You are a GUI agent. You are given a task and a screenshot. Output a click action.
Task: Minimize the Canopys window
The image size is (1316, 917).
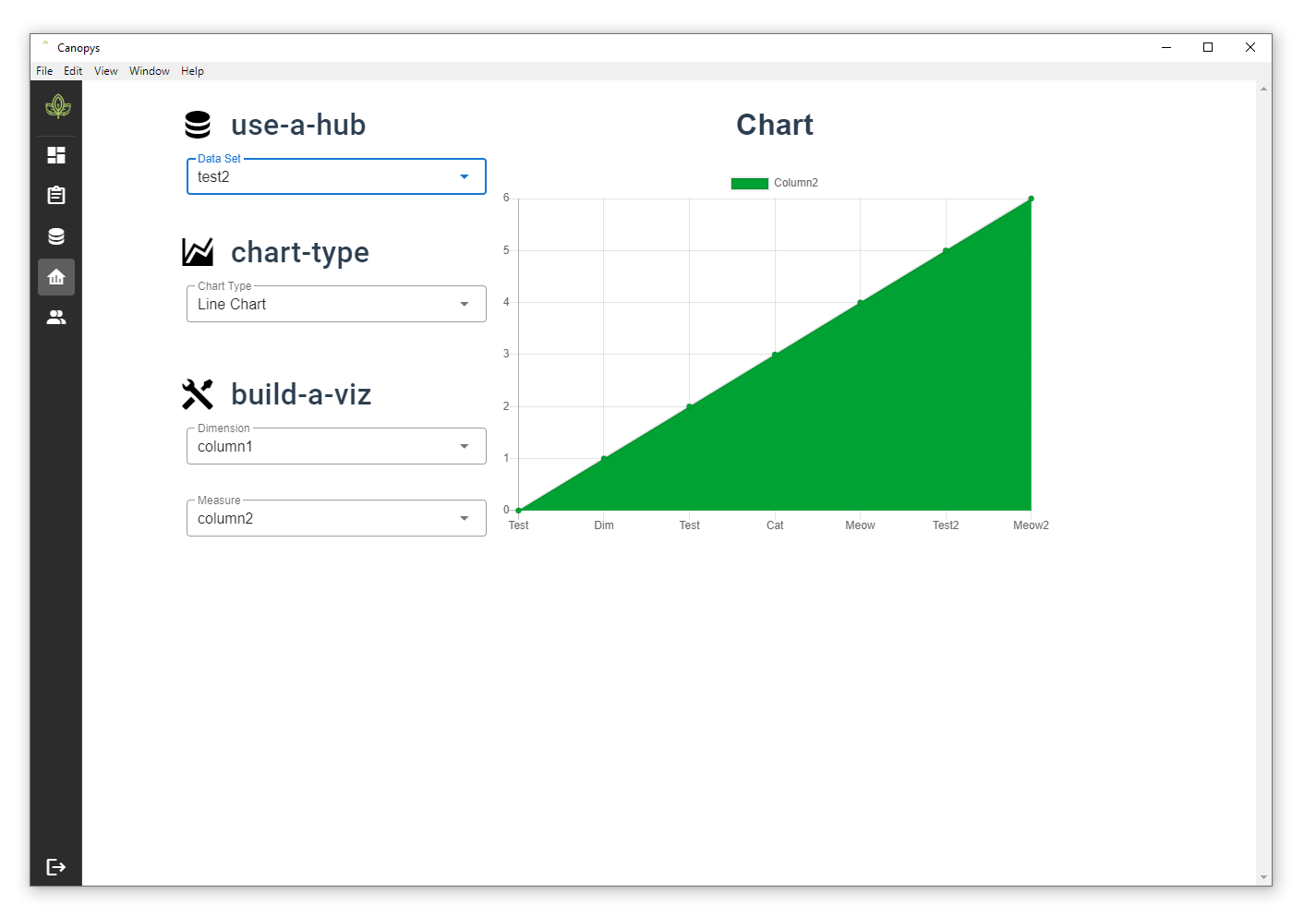1166,47
